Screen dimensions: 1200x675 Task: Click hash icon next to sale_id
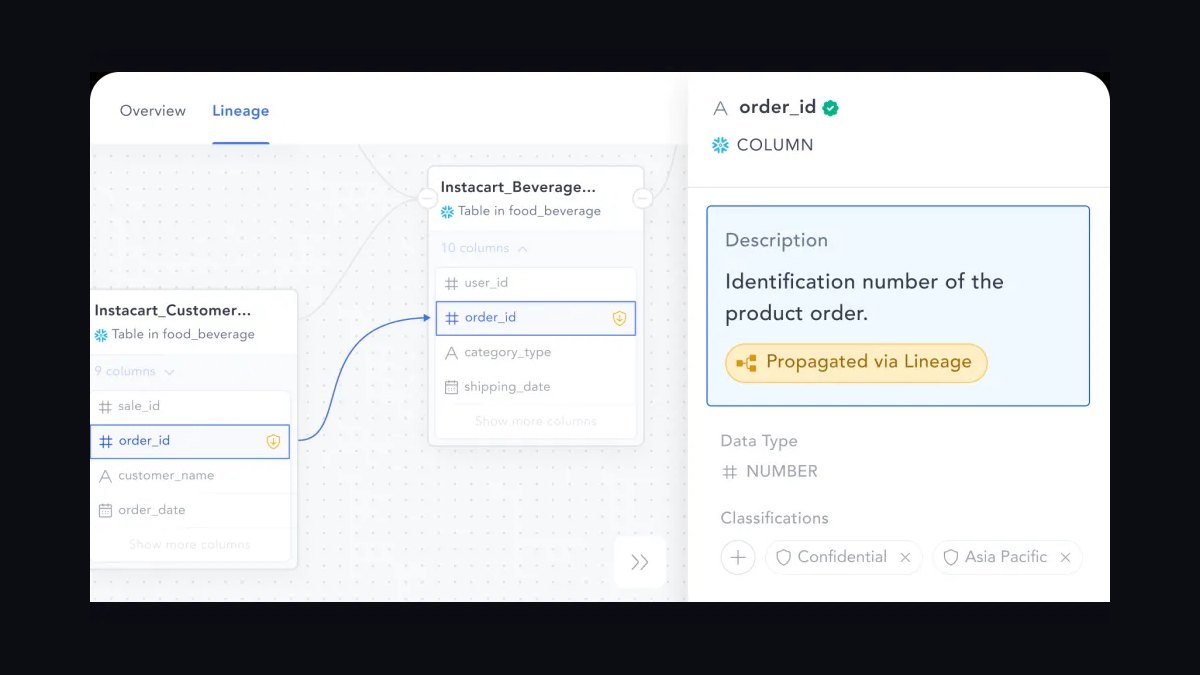click(x=106, y=406)
